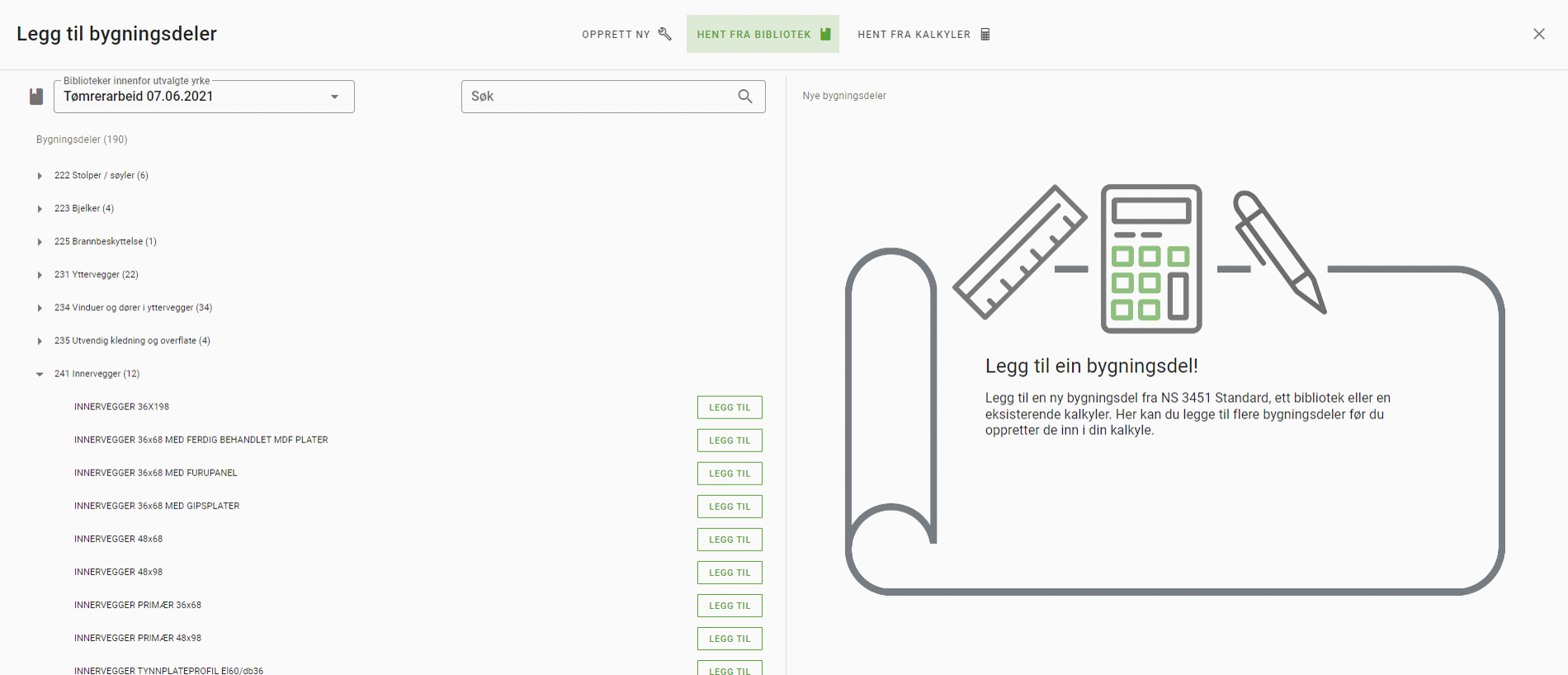
Task: Add INNERVEGGER 36x68 MED GIPSPLATER with Legg til
Action: coord(730,507)
